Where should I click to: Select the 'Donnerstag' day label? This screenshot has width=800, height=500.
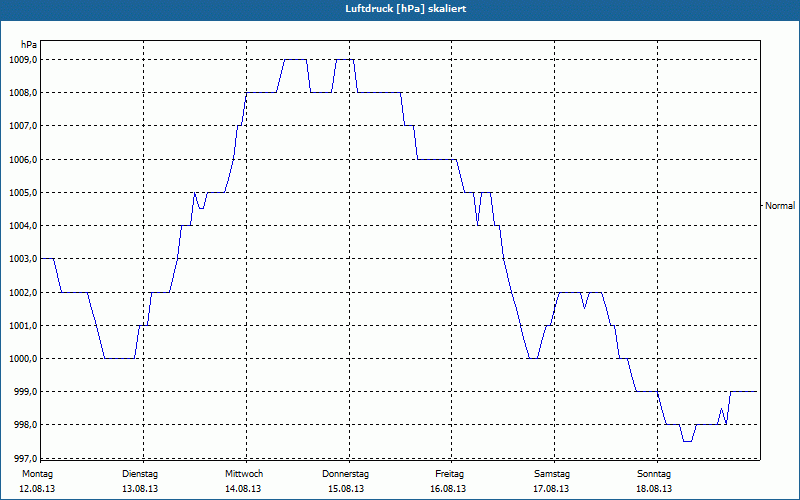pos(345,474)
